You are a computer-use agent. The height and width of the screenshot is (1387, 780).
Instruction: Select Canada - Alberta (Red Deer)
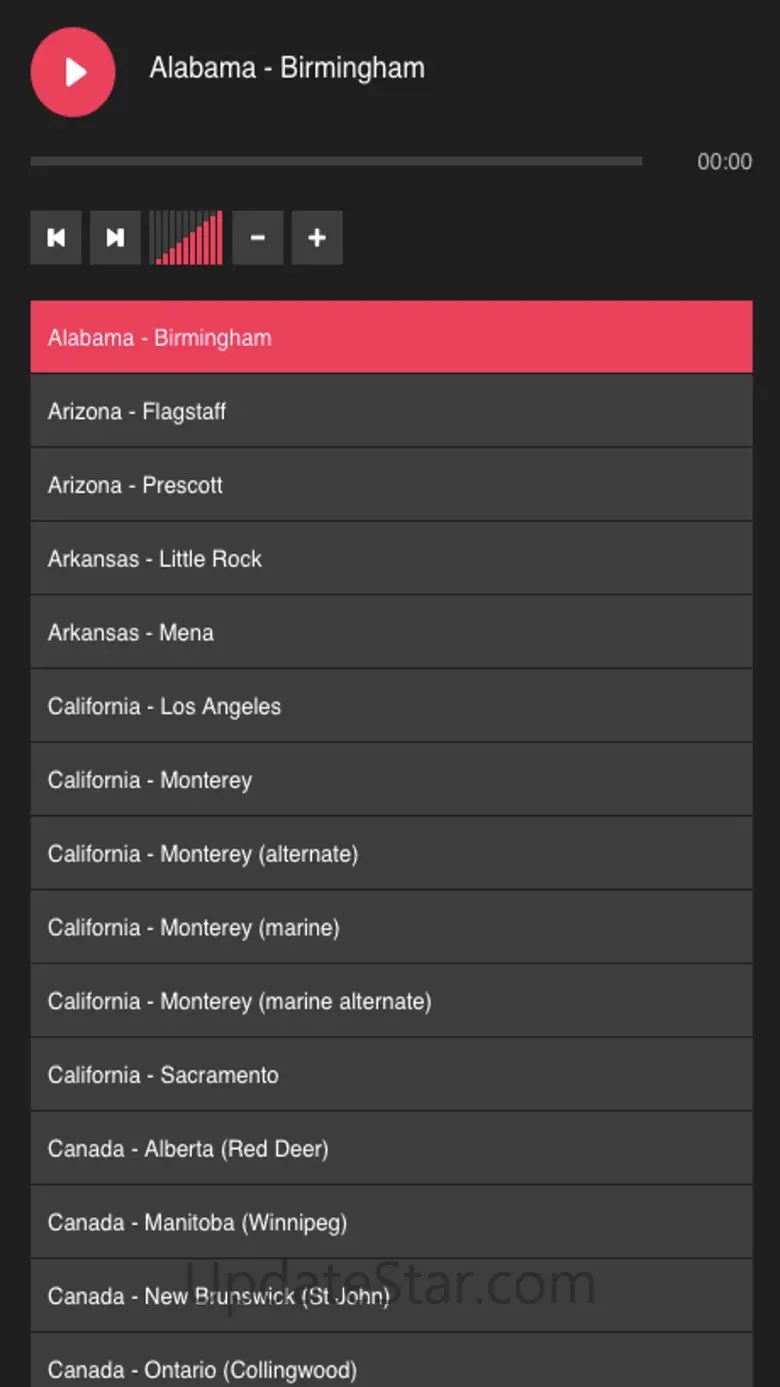click(391, 1149)
